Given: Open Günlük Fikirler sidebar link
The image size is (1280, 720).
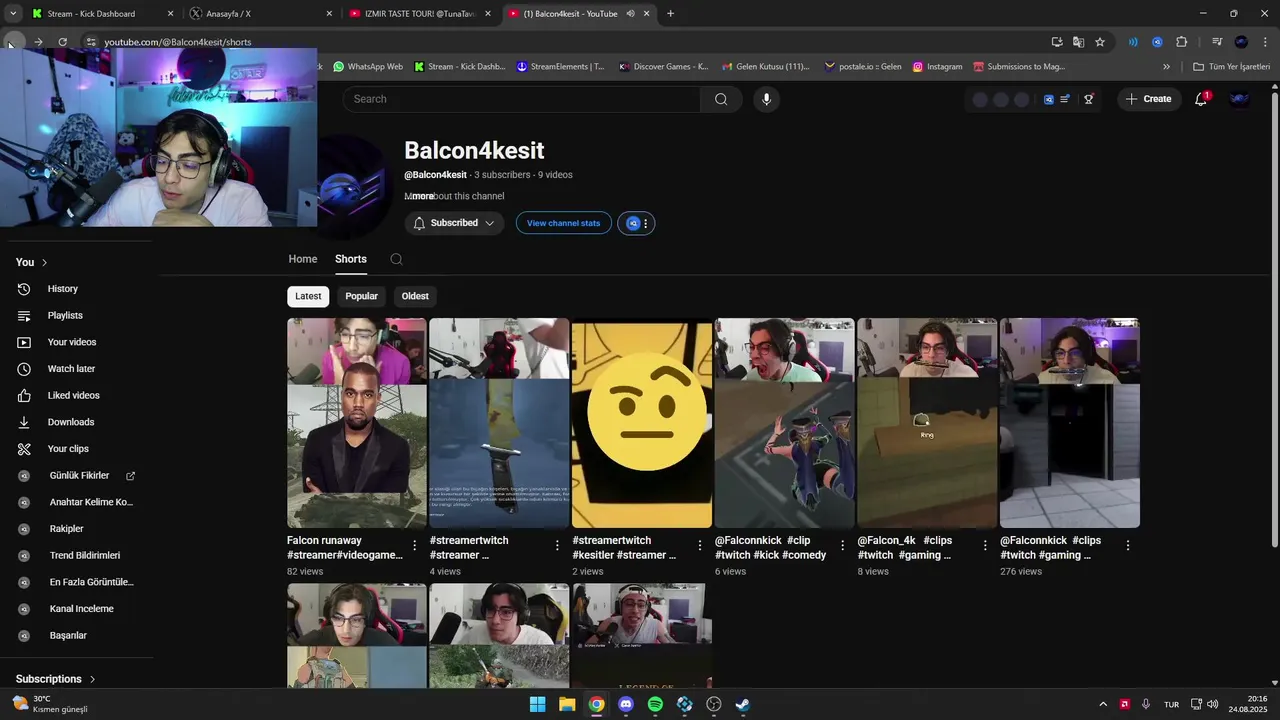Looking at the screenshot, I should tap(80, 476).
